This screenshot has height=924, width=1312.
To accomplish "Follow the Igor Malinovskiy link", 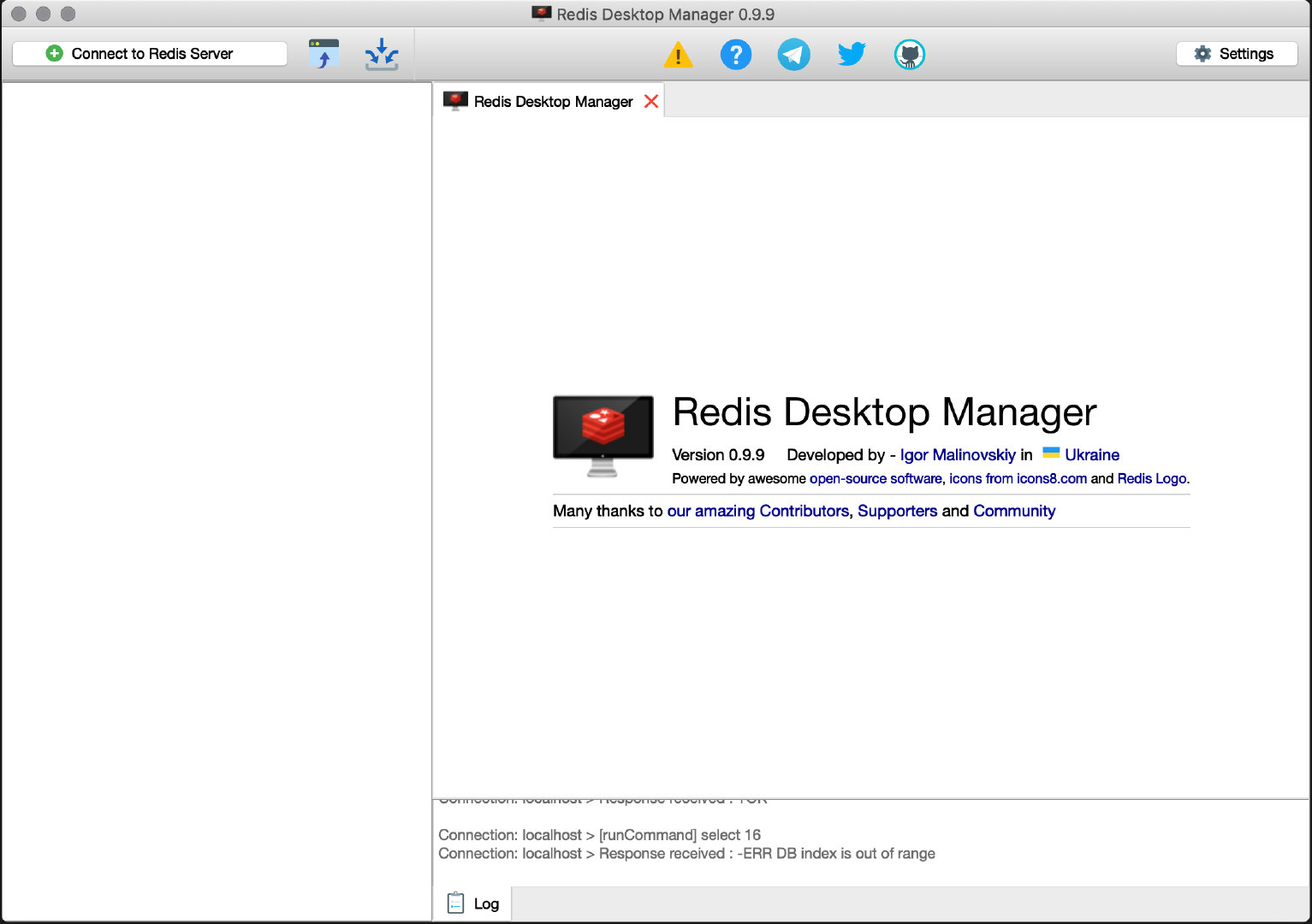I will click(958, 455).
